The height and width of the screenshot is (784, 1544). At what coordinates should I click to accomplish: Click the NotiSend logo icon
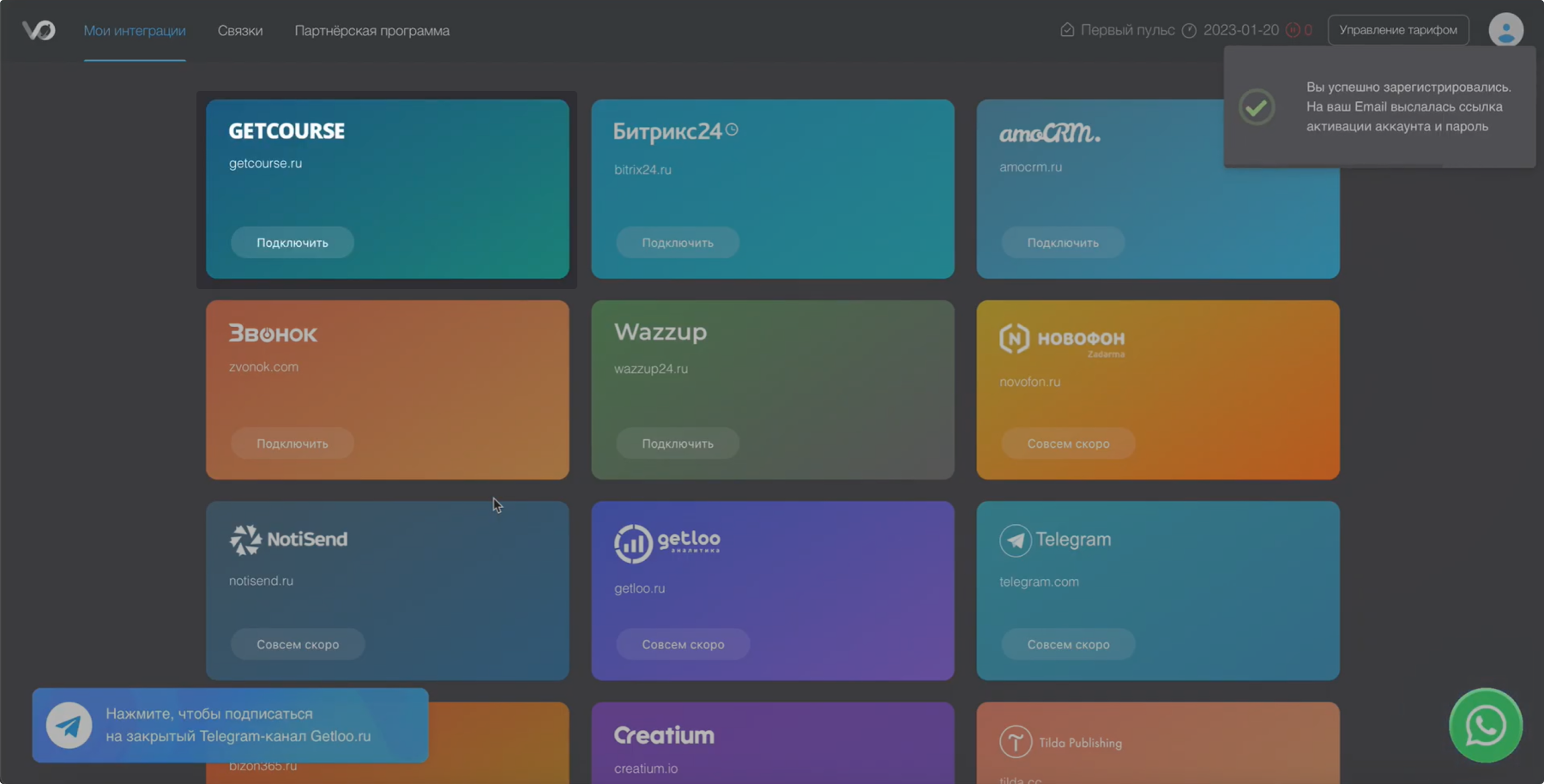pos(245,540)
